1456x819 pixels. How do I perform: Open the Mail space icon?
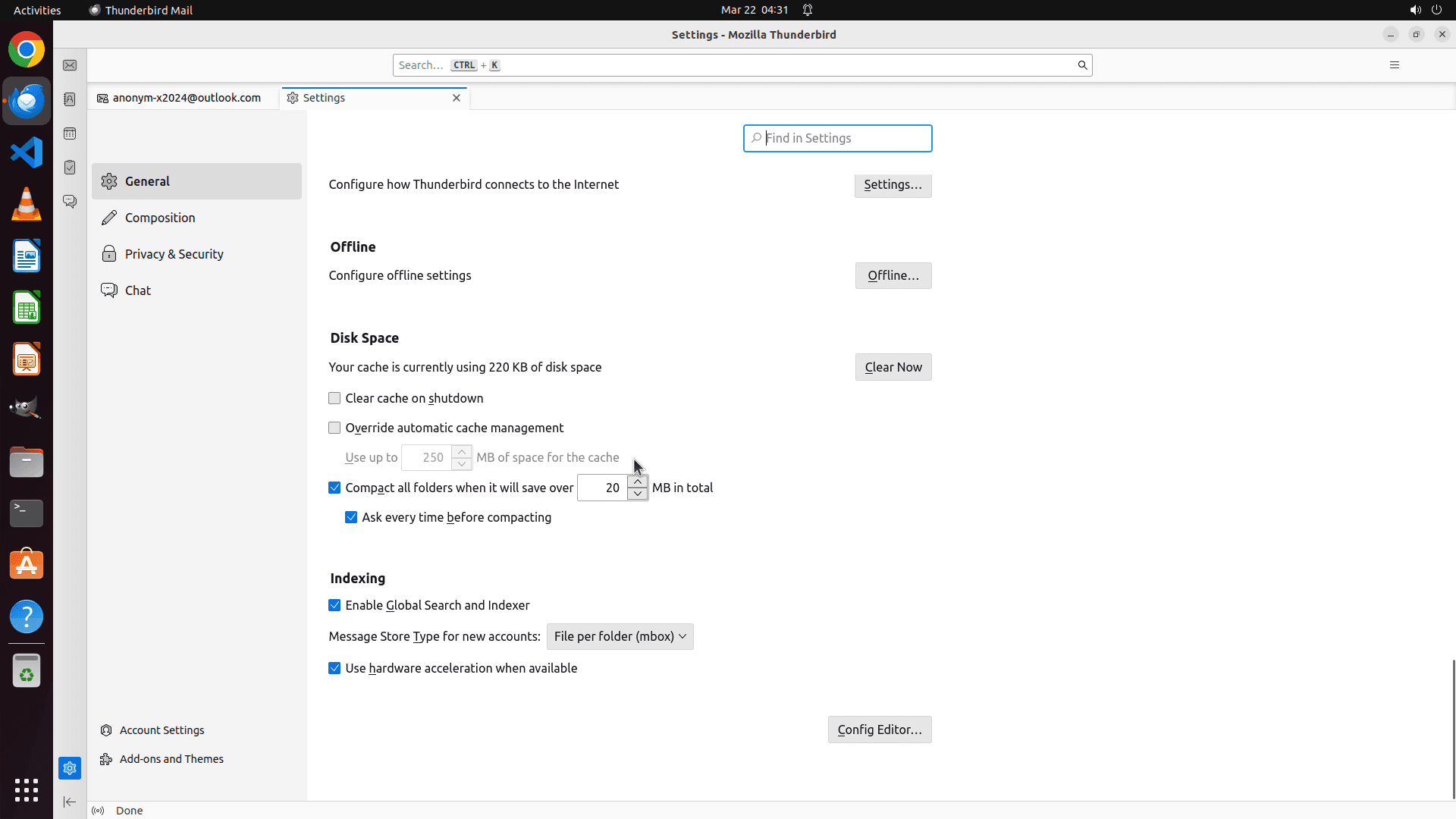tap(70, 66)
